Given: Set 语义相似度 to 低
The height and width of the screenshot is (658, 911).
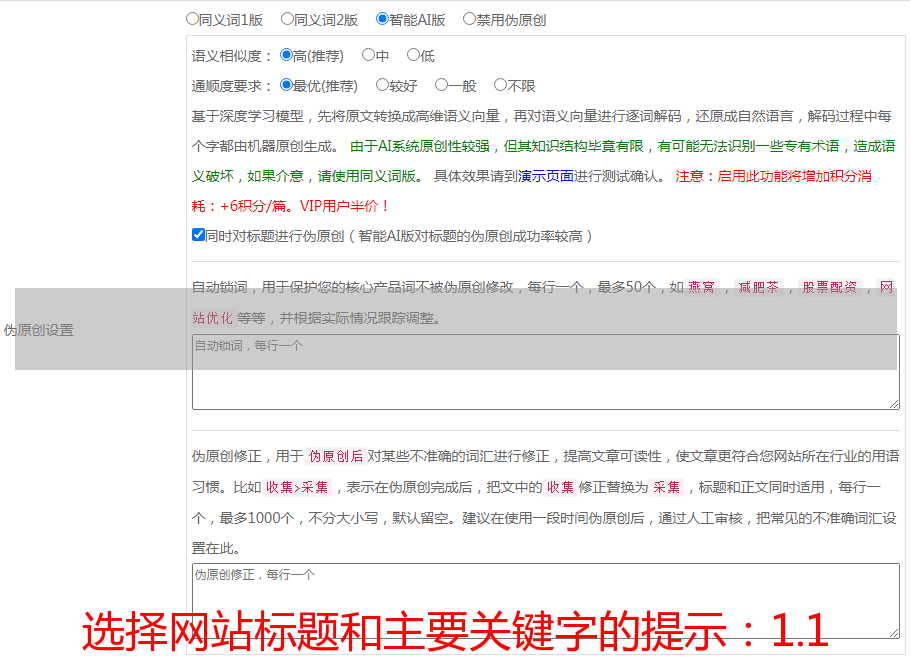Looking at the screenshot, I should [413, 55].
